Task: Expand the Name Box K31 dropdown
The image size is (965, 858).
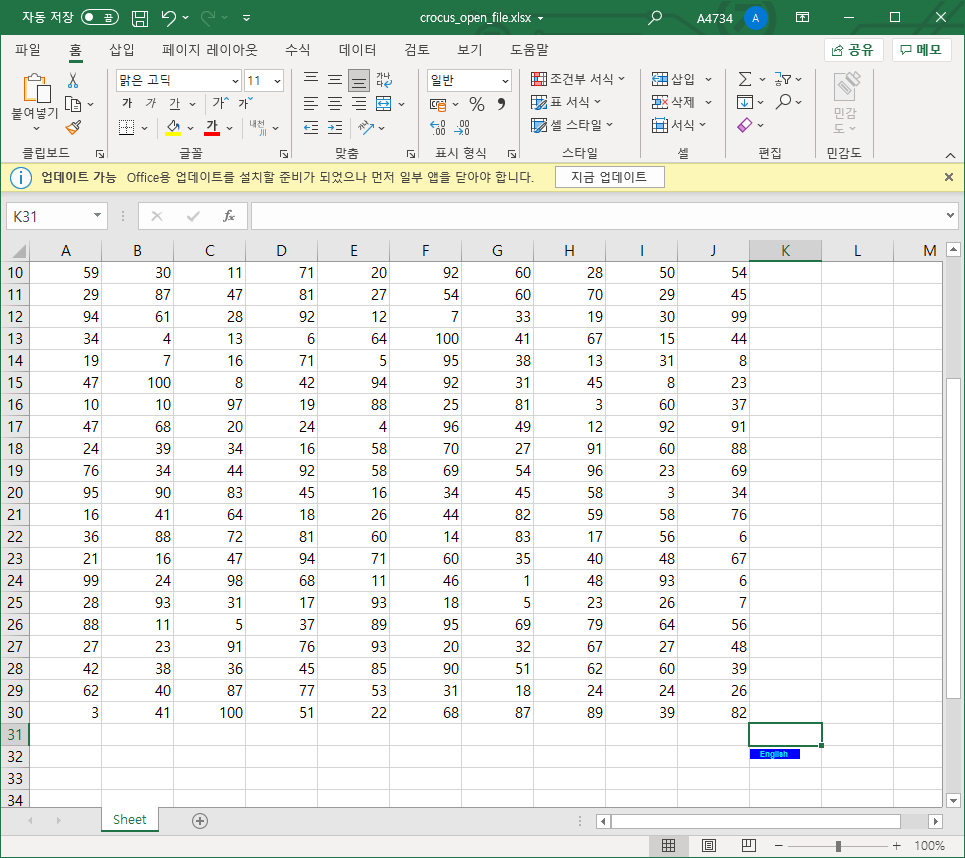Action: [x=97, y=215]
